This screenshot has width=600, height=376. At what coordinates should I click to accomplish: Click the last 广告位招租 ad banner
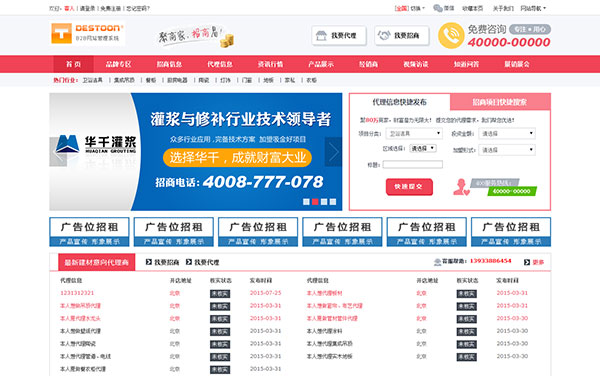(x=511, y=232)
